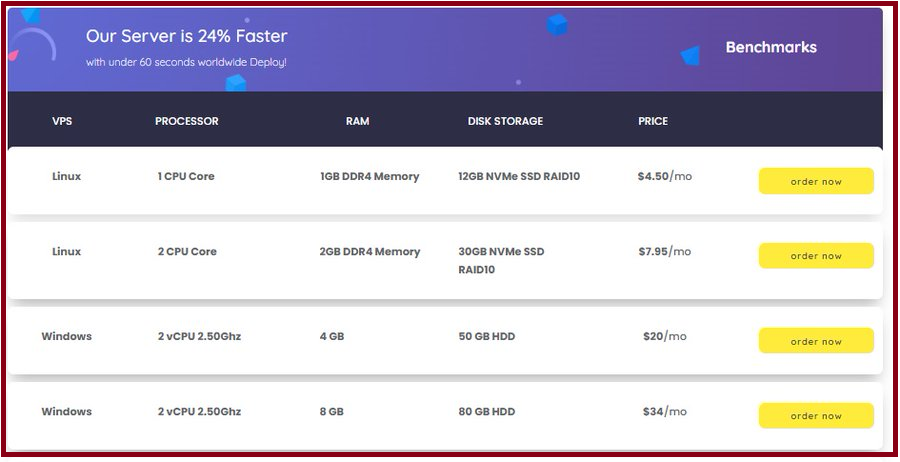Click 'Windows' label in the 4 GB row
This screenshot has height=462, width=900.
[67, 336]
